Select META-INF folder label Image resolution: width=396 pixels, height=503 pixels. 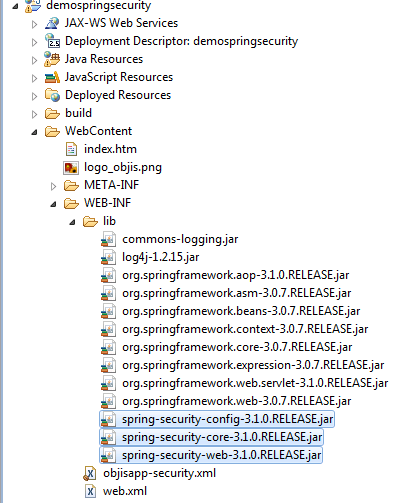(112, 185)
